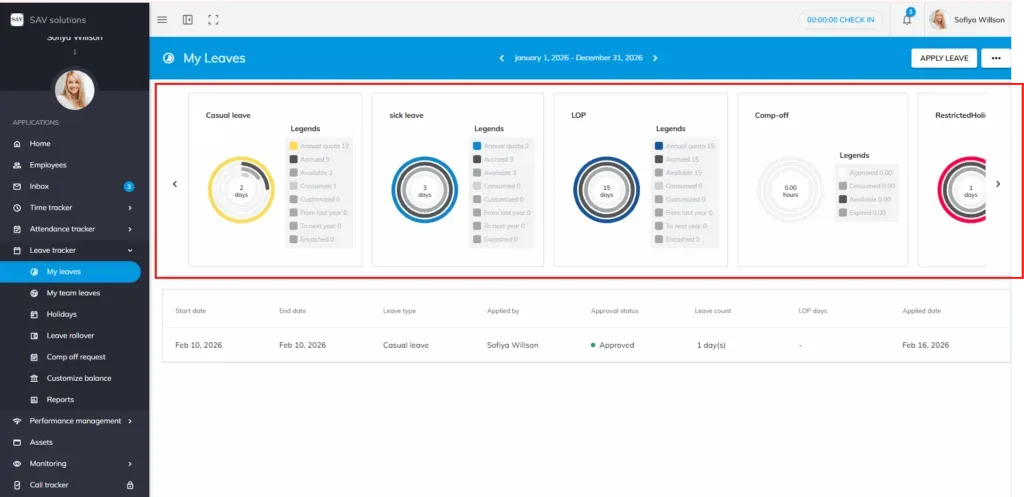The height and width of the screenshot is (497, 1024).
Task: Click the Sofiya Willson Applied by cell
Action: coord(513,345)
